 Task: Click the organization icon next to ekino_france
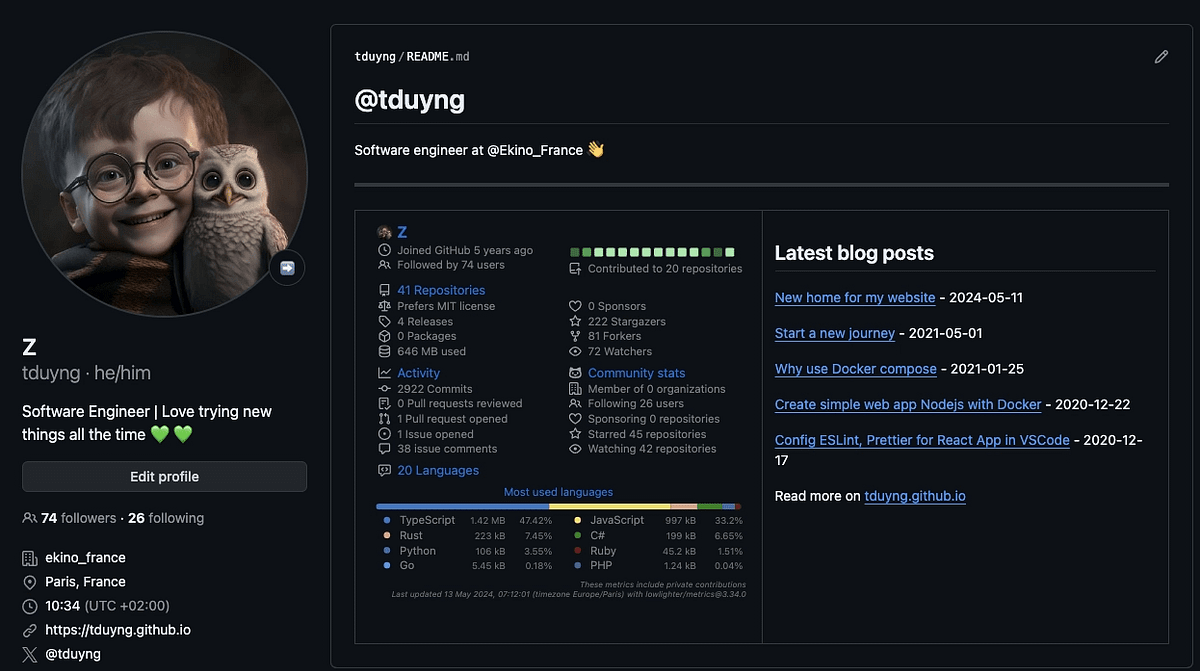[31, 557]
